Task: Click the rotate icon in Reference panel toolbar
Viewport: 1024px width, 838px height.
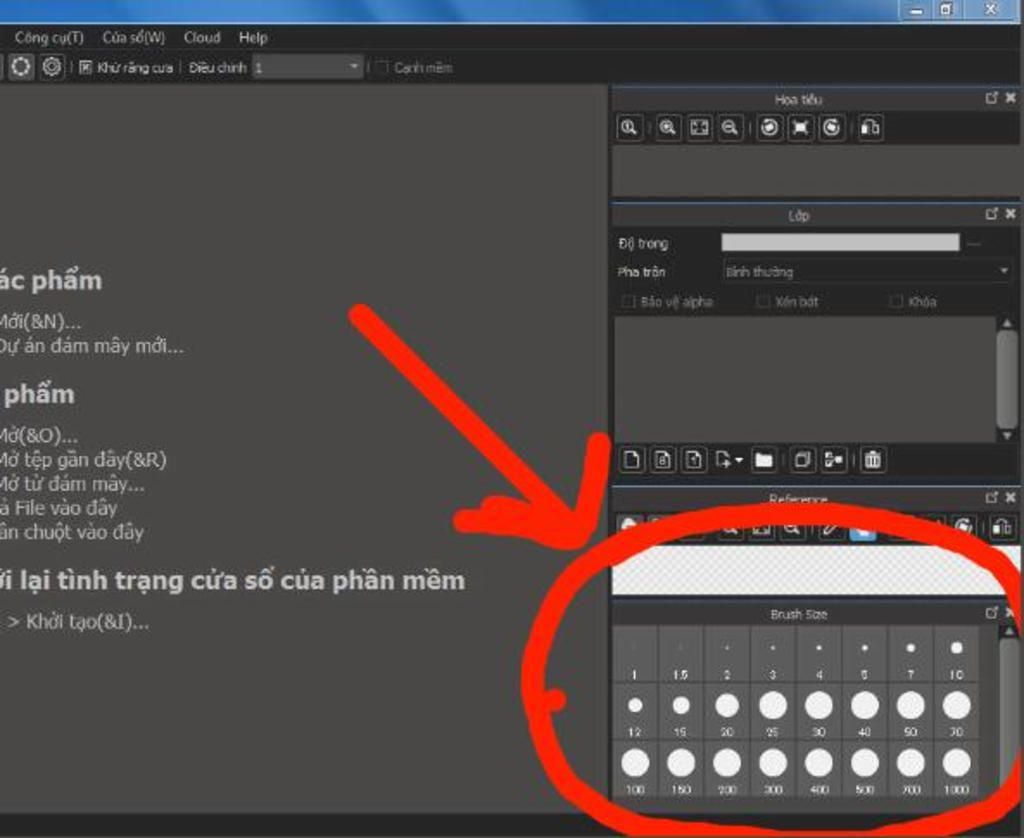Action: click(964, 526)
